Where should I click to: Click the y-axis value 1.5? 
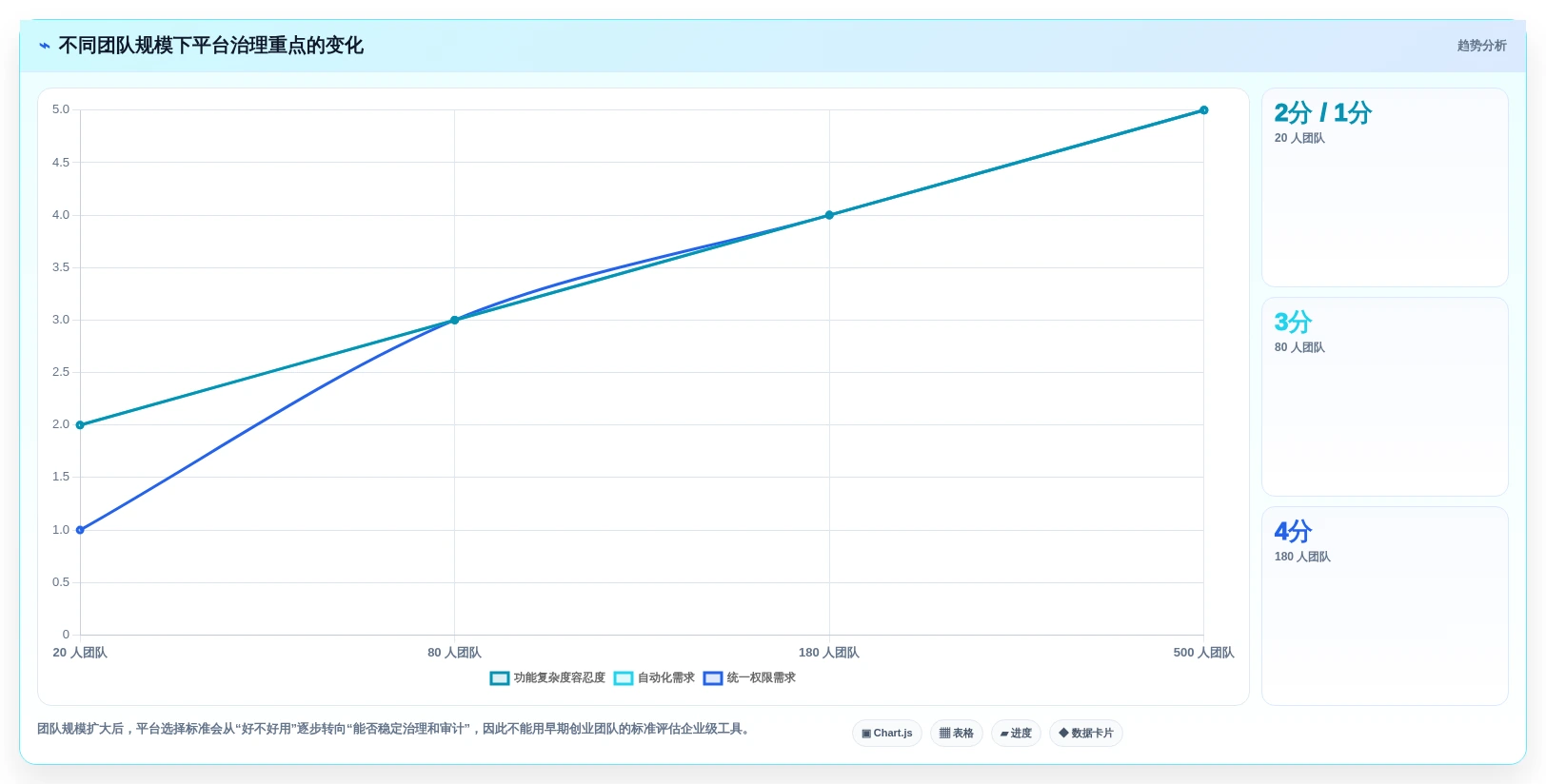pyautogui.click(x=61, y=477)
